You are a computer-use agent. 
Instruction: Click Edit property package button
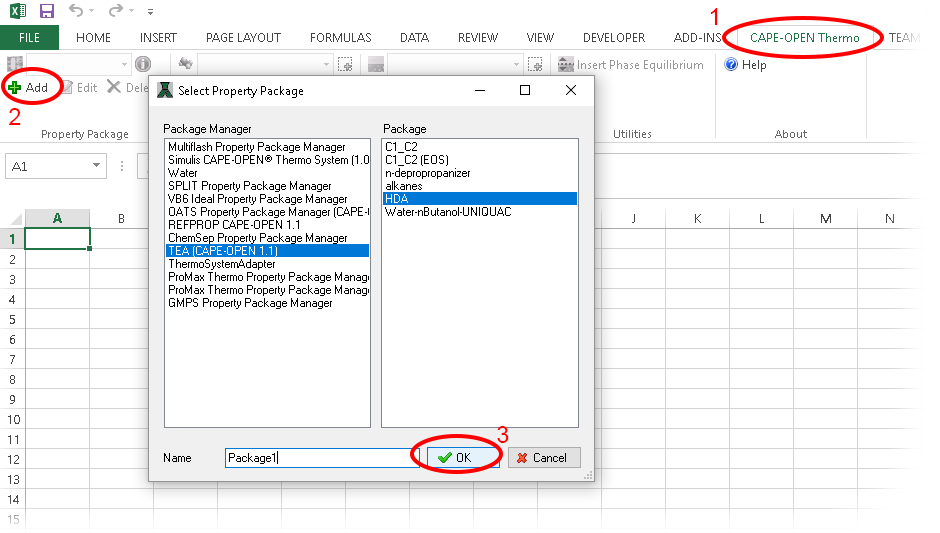(80, 88)
